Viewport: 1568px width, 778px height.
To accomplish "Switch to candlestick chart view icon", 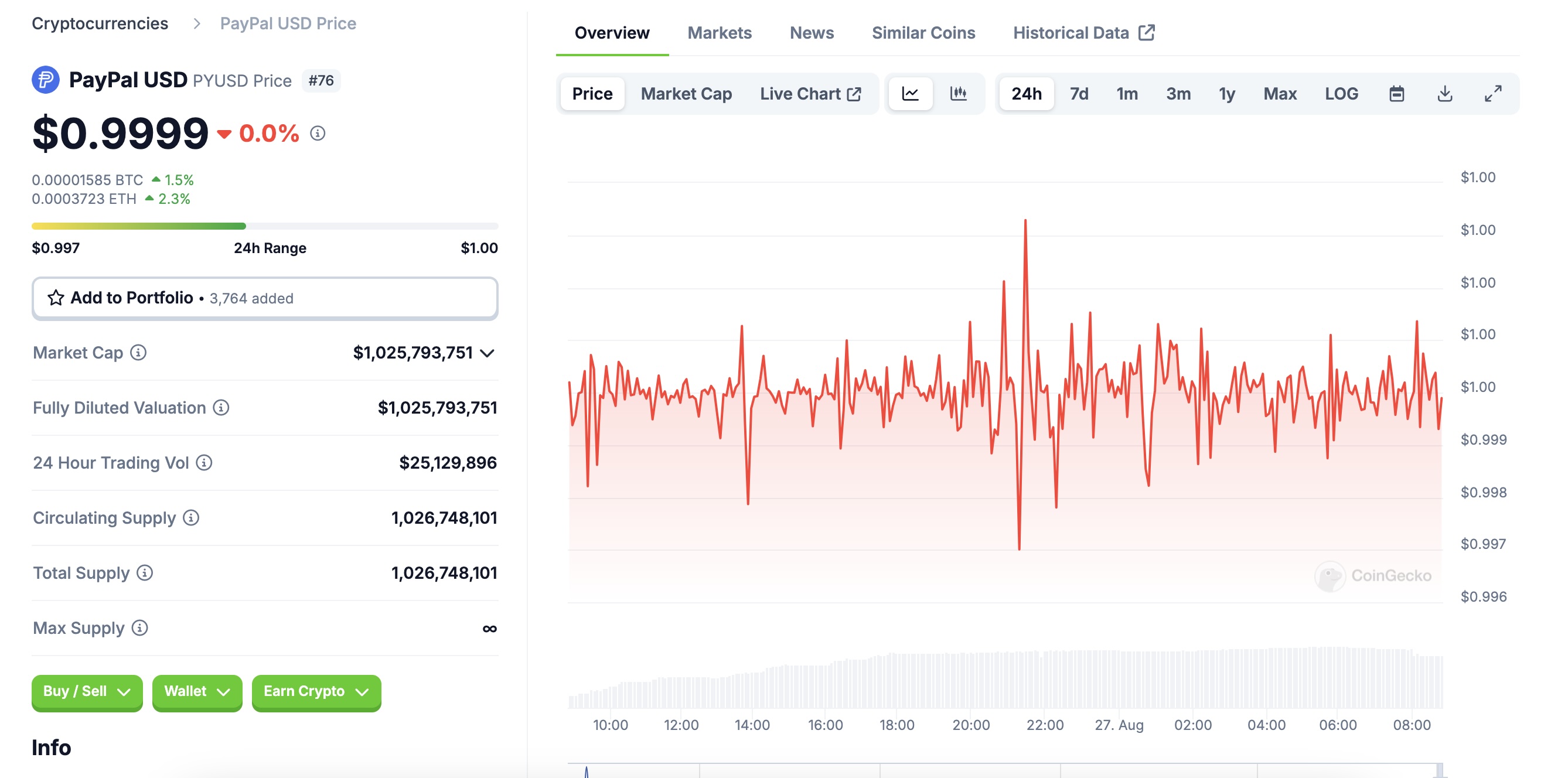I will [x=958, y=94].
